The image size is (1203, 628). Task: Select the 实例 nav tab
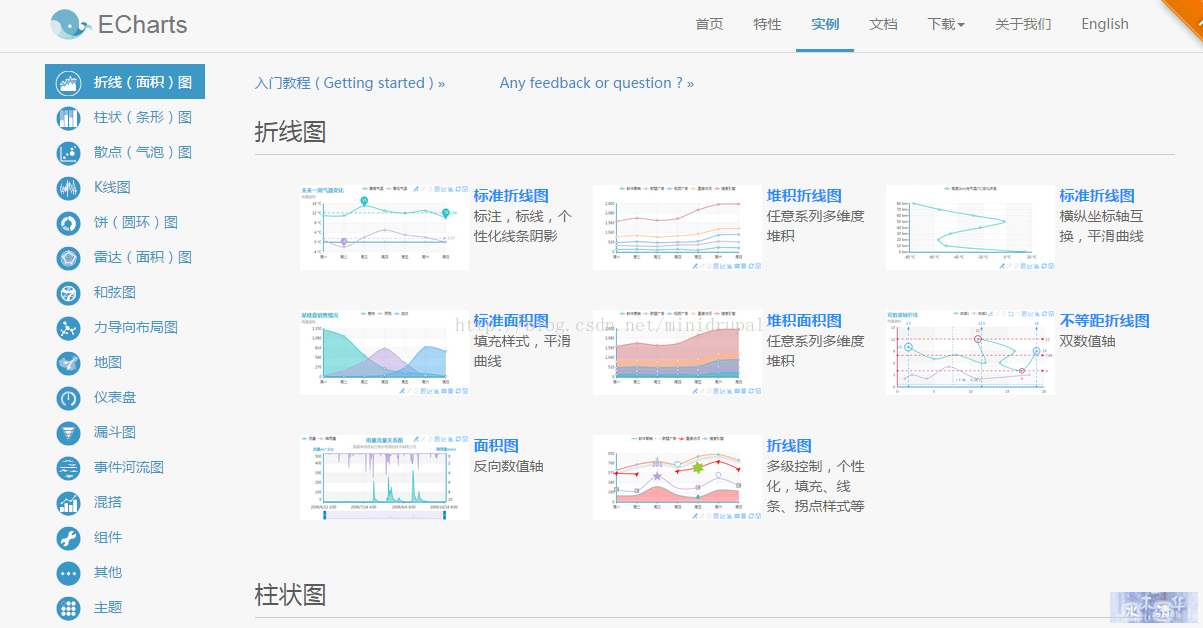pos(826,25)
